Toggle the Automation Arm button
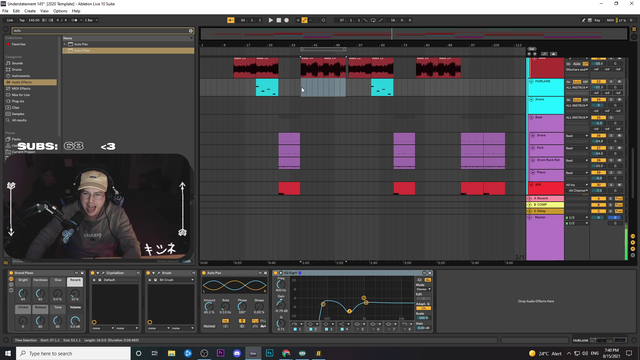The image size is (640, 360). [x=304, y=20]
